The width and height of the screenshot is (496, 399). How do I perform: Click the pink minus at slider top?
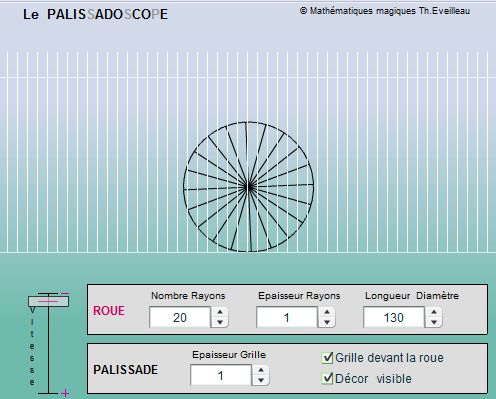coord(65,294)
